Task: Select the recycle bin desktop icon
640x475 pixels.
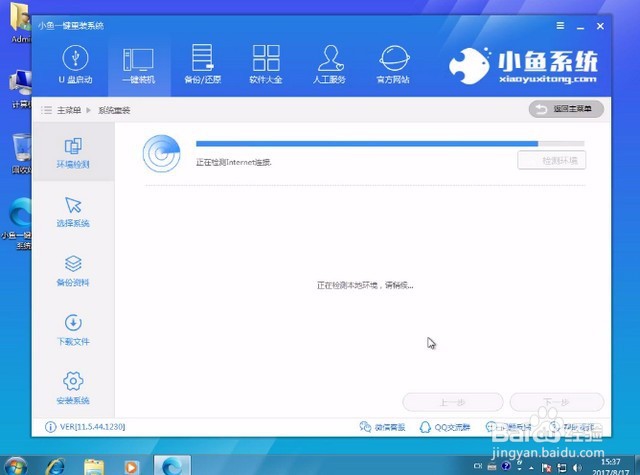Action: point(21,153)
